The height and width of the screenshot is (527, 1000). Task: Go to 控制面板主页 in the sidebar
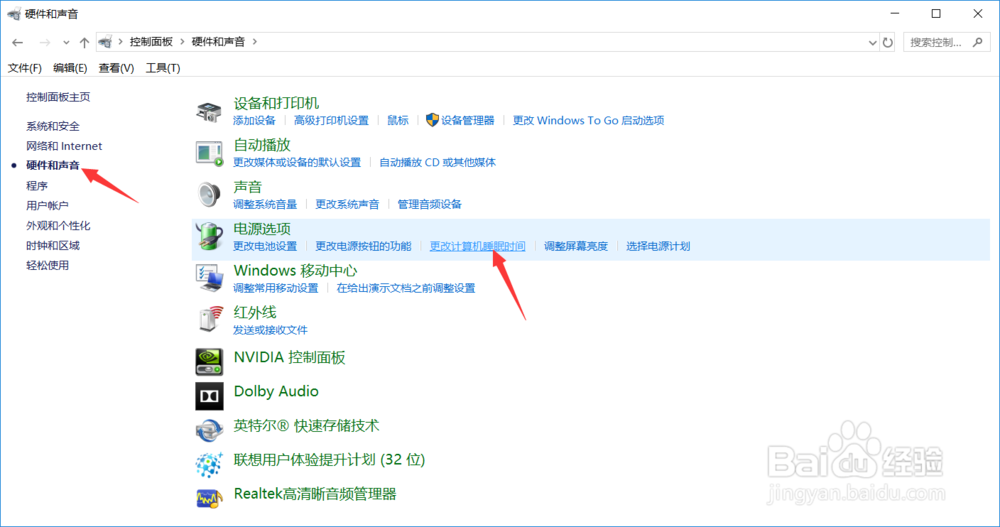(58, 97)
